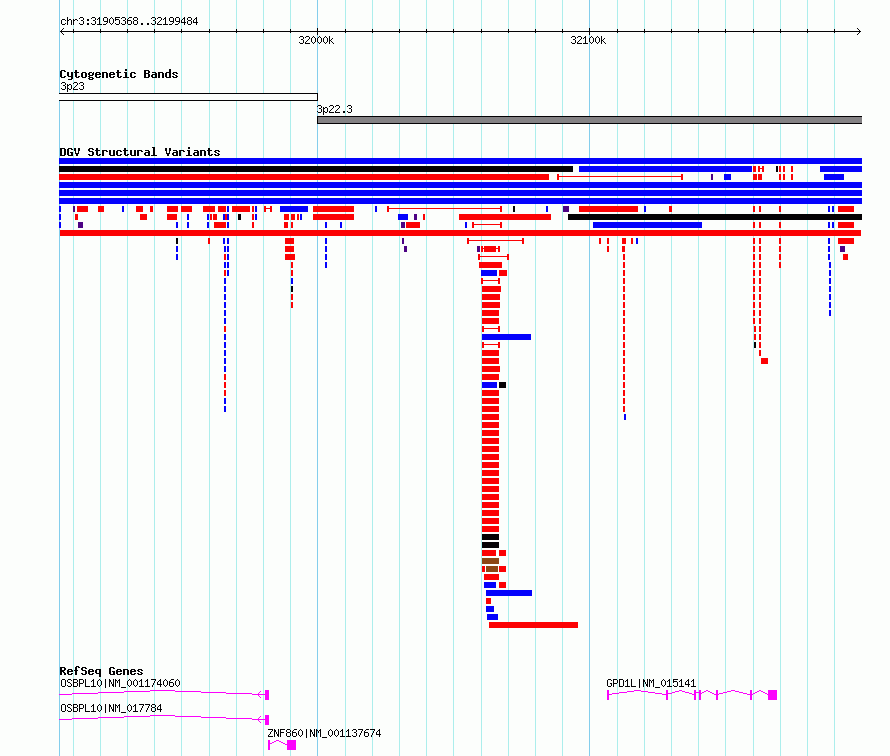The height and width of the screenshot is (756, 890).
Task: Click the 32100k ruler marker
Action: click(588, 40)
